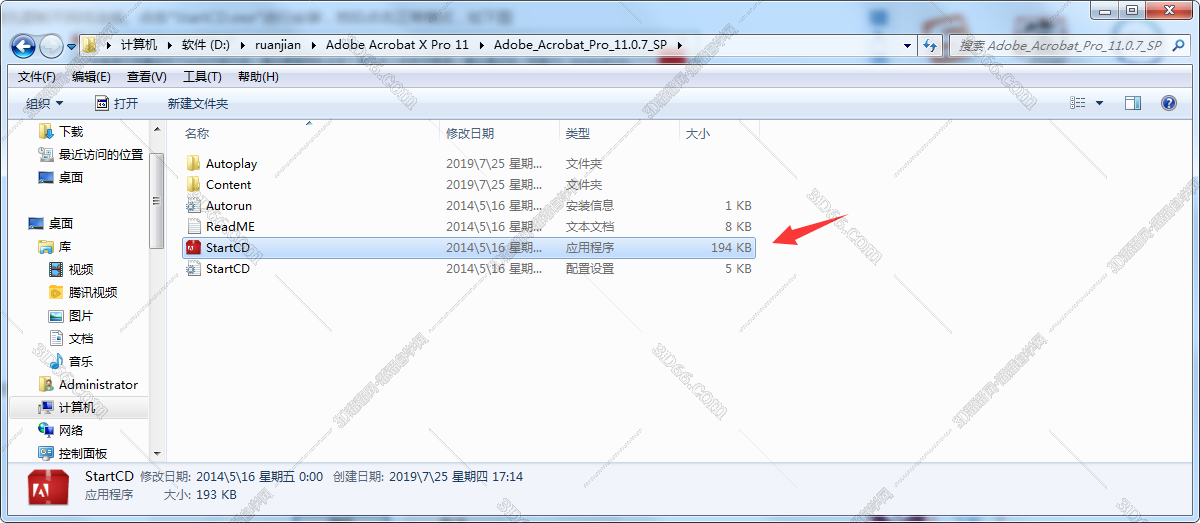Viewport: 1200px width, 523px height.
Task: Select Administrator in the navigation pane
Action: pos(98,384)
